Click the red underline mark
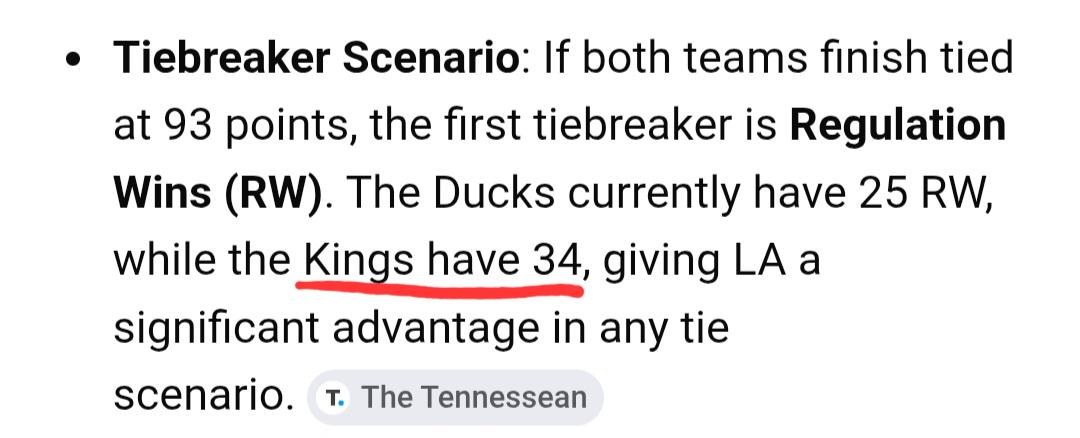The image size is (1080, 438). coord(440,290)
